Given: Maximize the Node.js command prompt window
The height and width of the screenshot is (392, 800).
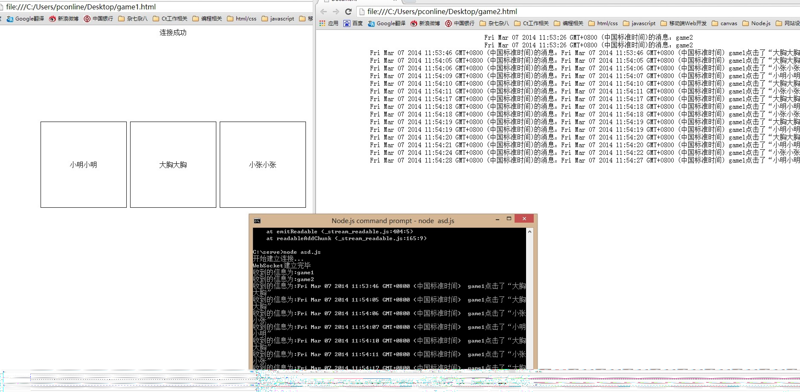Looking at the screenshot, I should coord(509,219).
